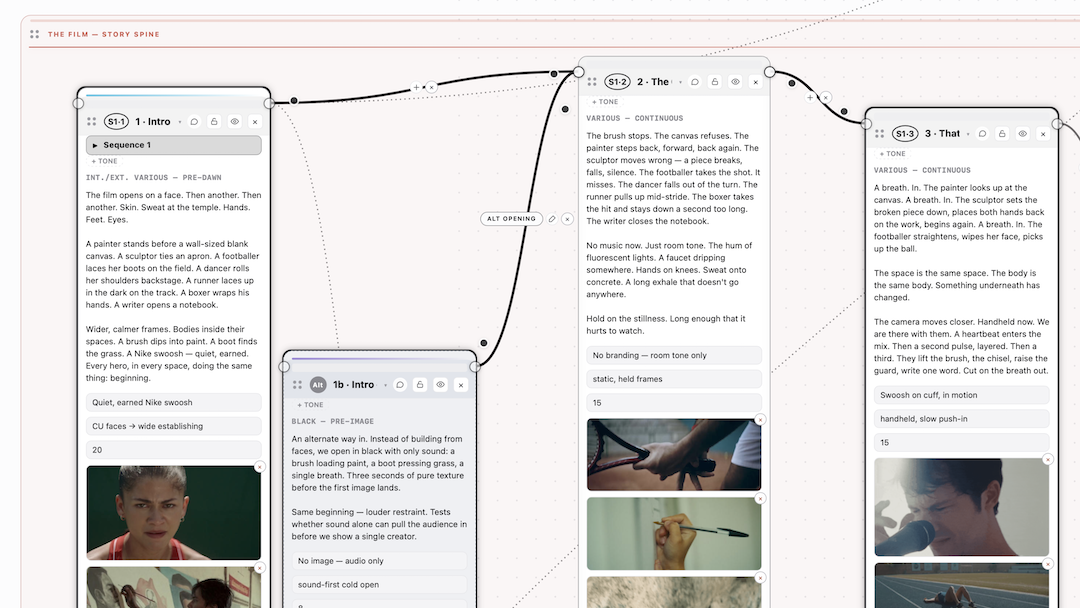Edit the 'No image — audio only' field
This screenshot has height=608, width=1080.
379,561
